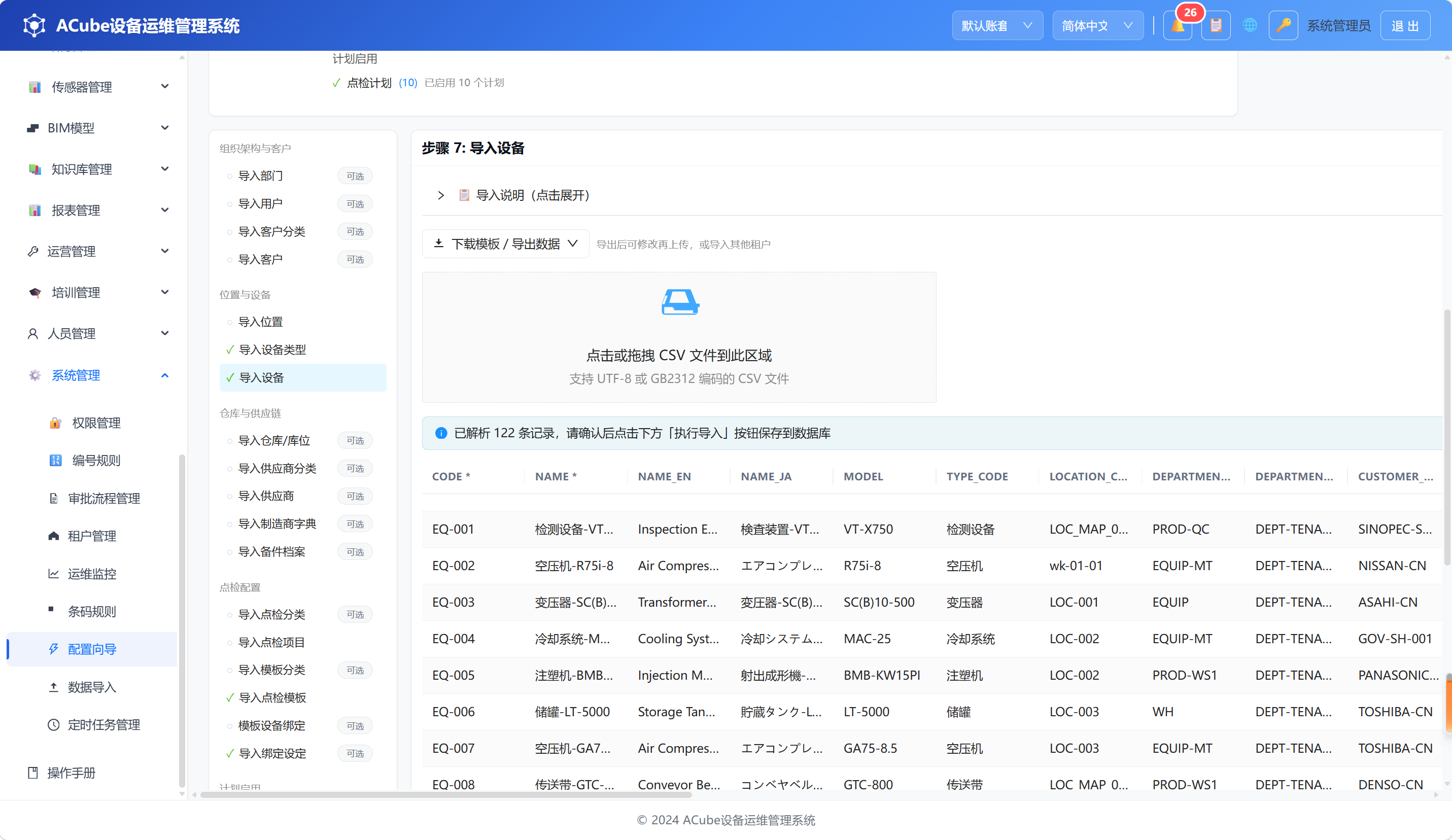The height and width of the screenshot is (840, 1452).
Task: Click the 数据导入 upload icon
Action: coord(54,687)
